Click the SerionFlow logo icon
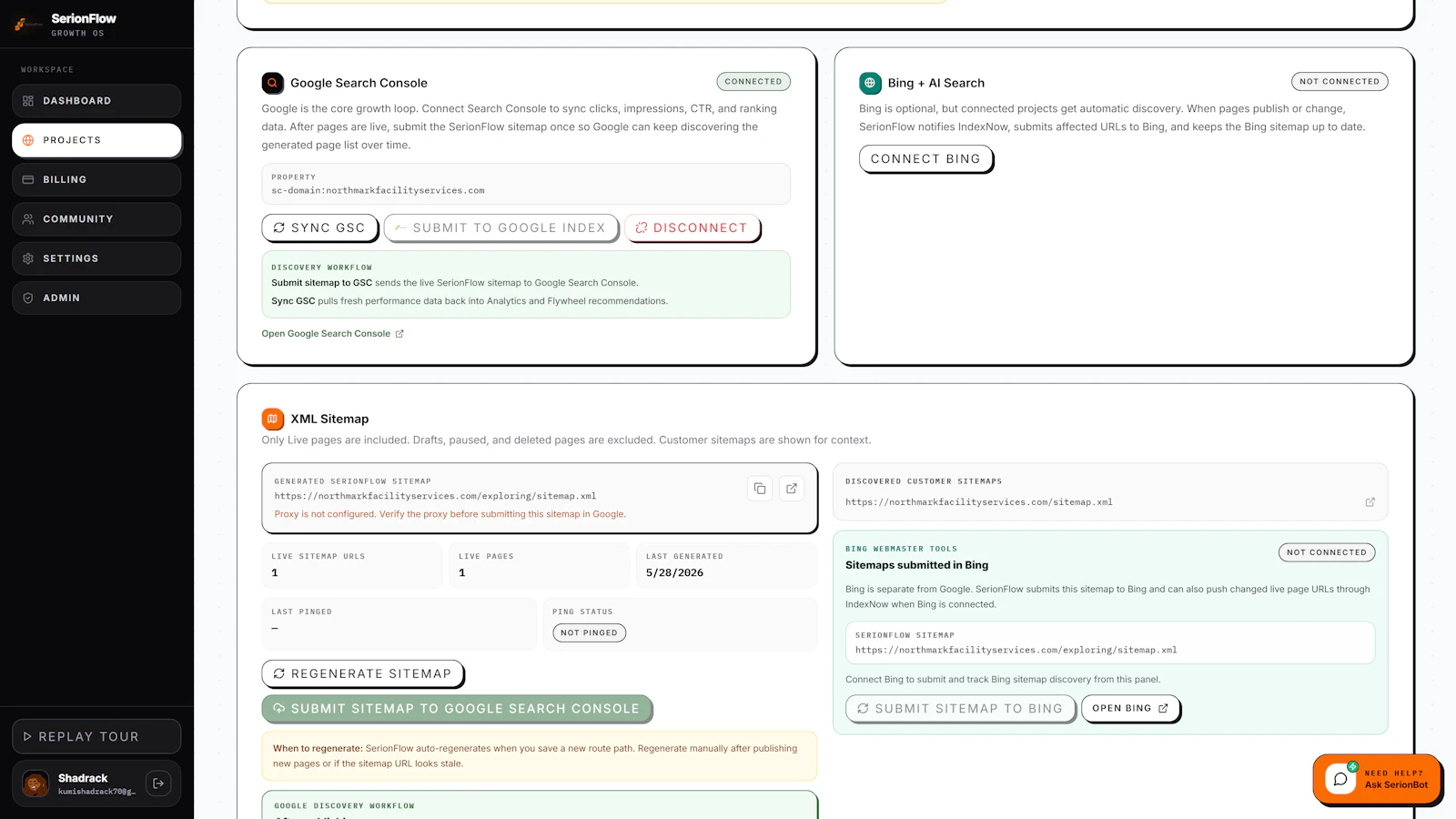Image resolution: width=1456 pixels, height=819 pixels. 27,25
